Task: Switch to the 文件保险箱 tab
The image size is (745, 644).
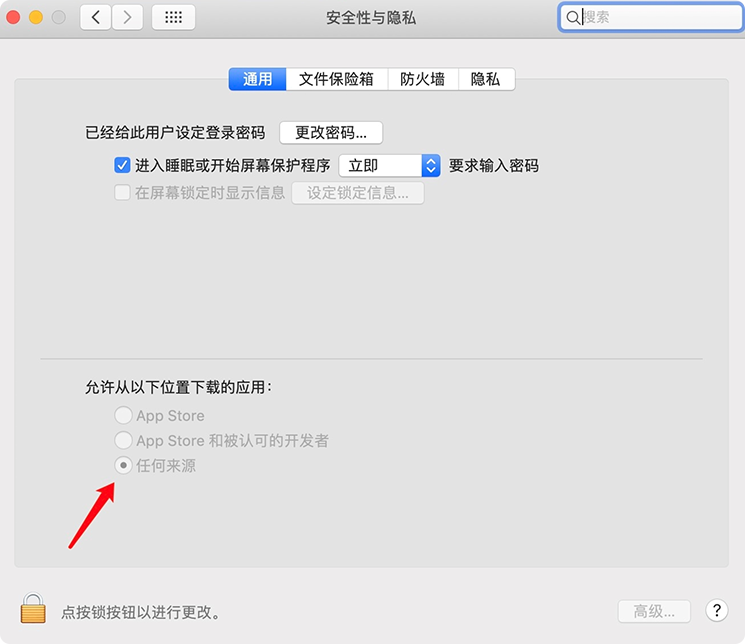Action: (x=336, y=79)
